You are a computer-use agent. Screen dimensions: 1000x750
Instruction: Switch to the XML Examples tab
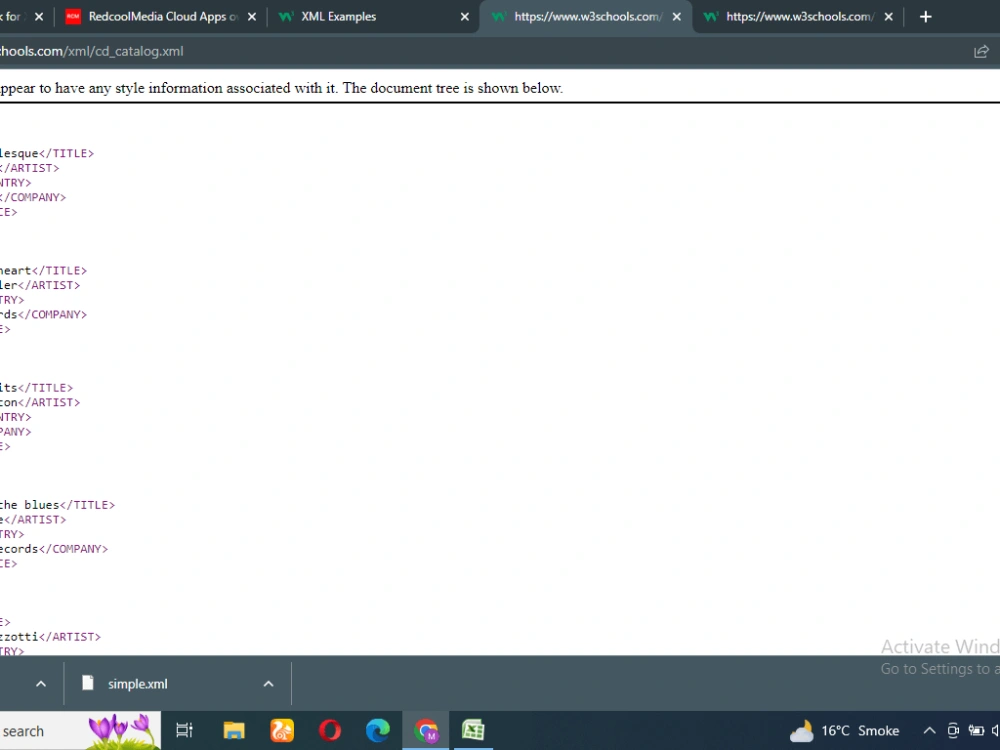coord(373,17)
